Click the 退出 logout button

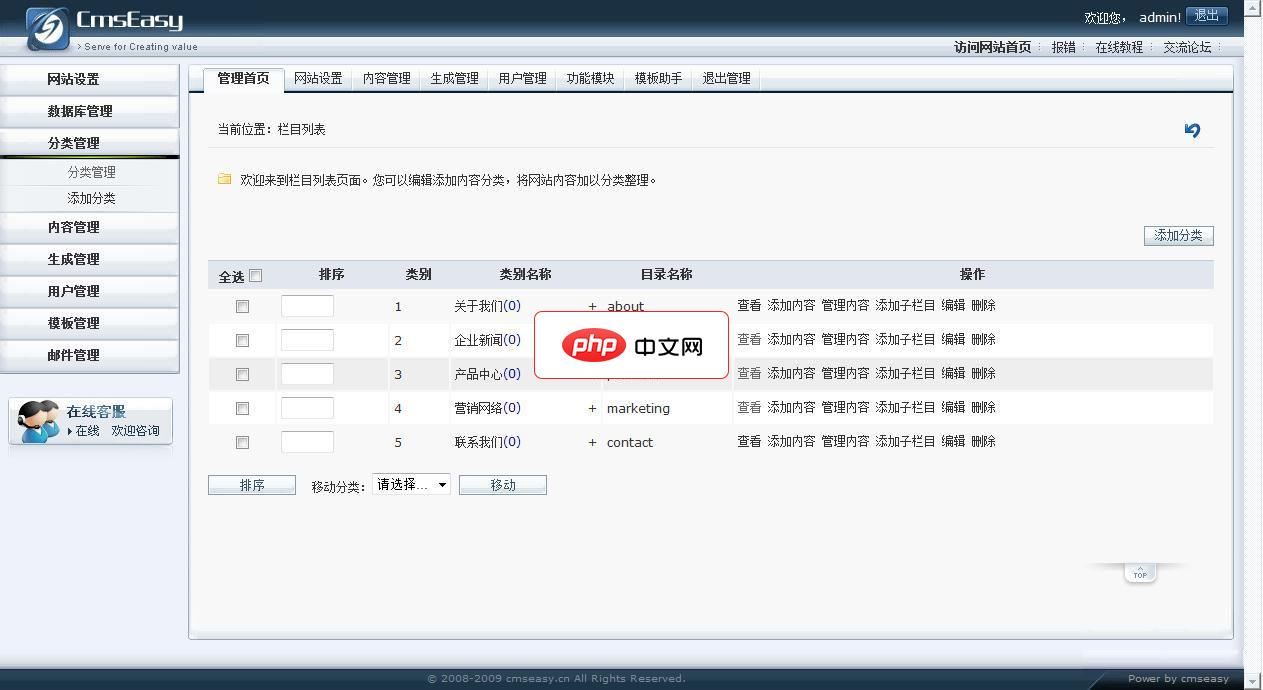click(1205, 16)
